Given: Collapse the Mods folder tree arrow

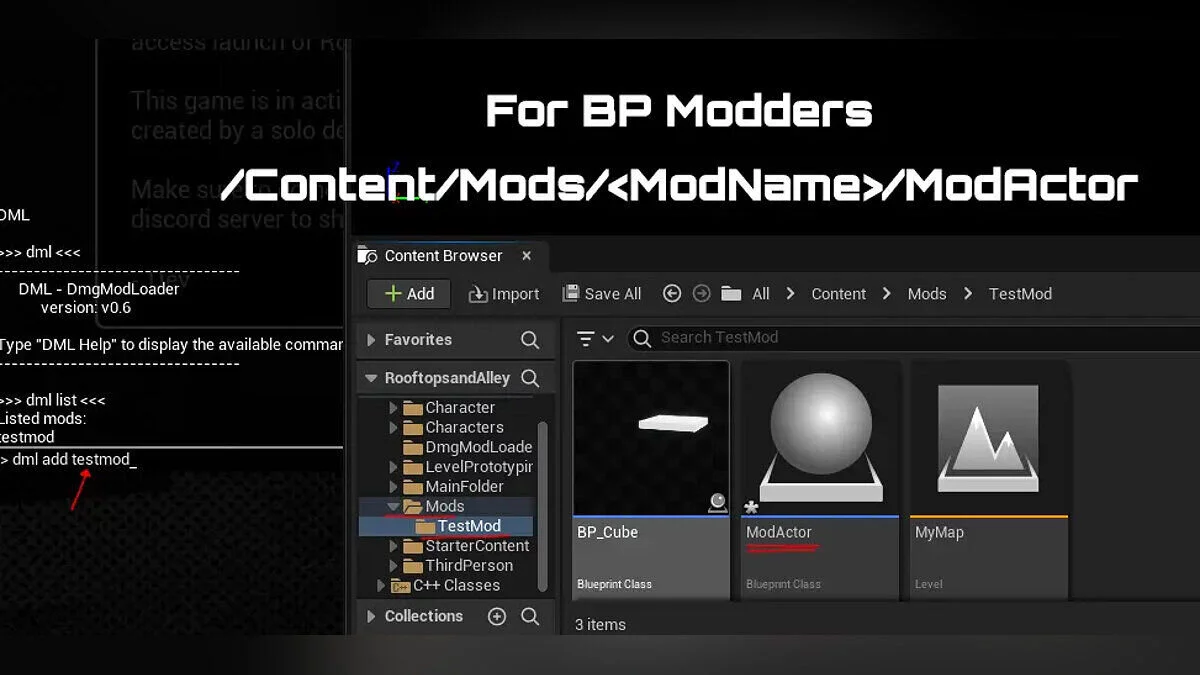Looking at the screenshot, I should 393,507.
